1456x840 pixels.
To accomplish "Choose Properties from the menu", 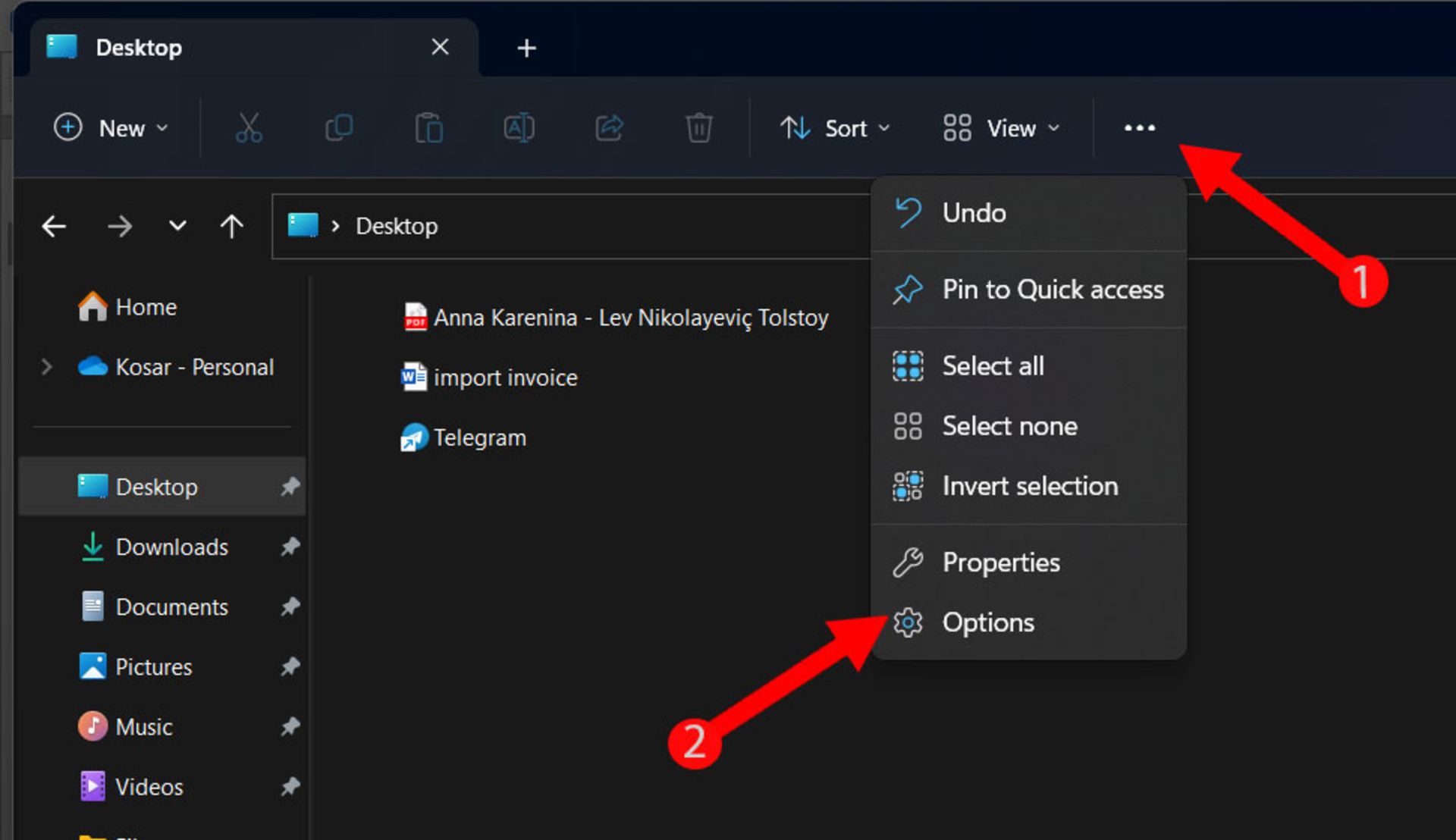I will click(1028, 563).
